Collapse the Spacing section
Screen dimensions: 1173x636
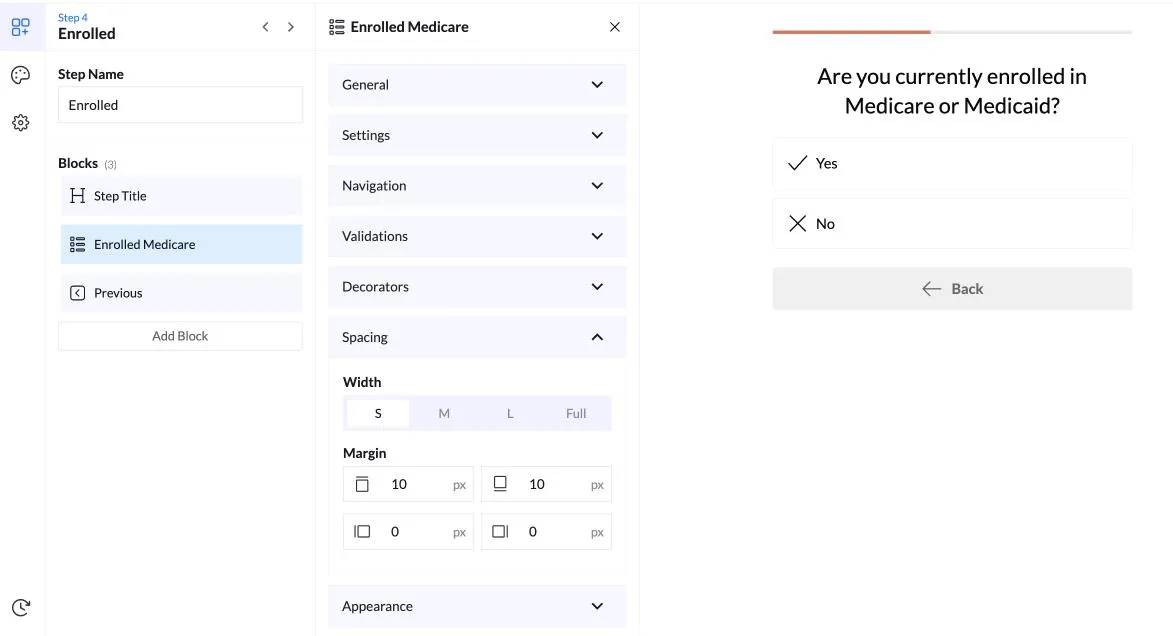pyautogui.click(x=477, y=337)
